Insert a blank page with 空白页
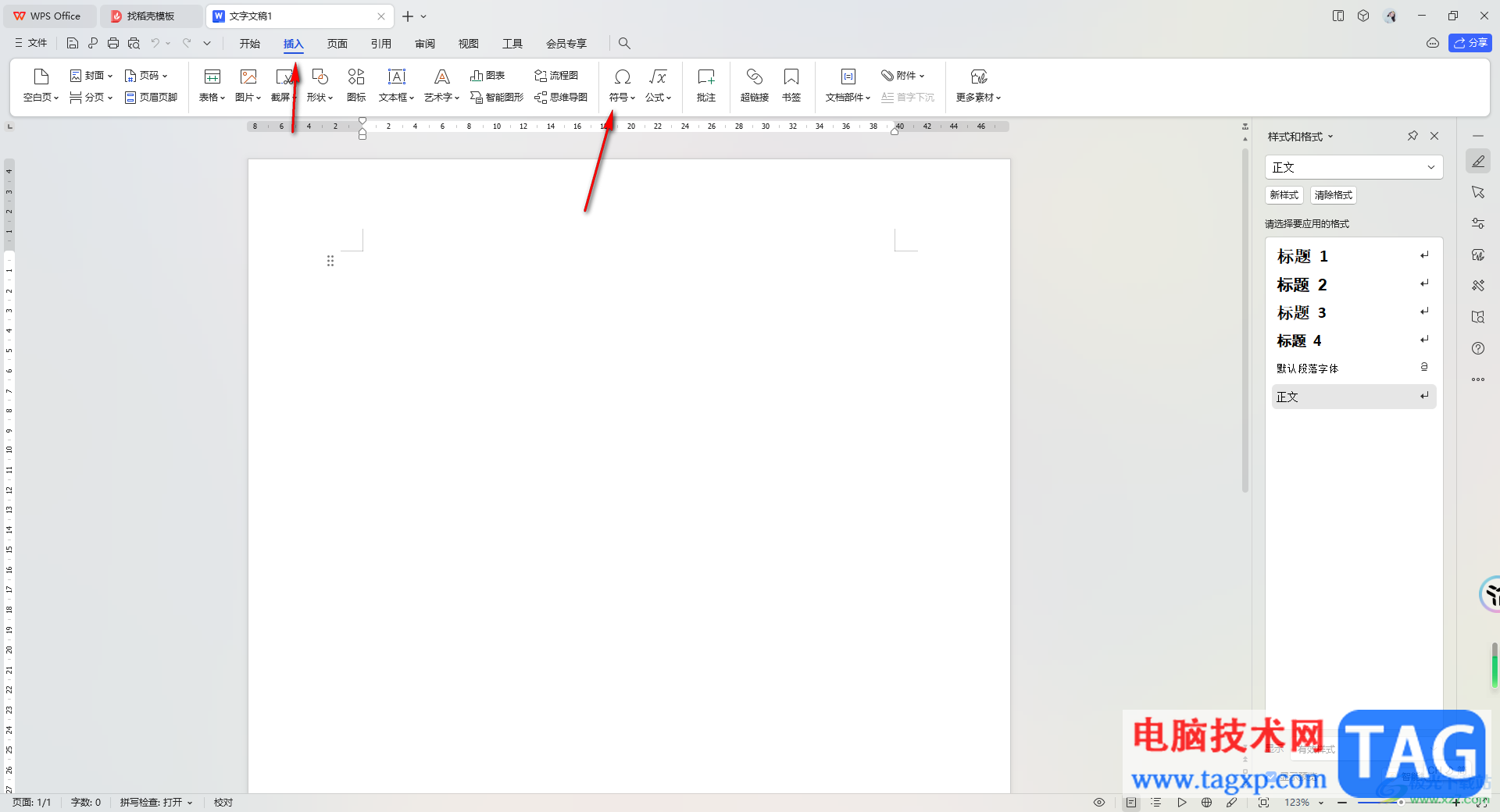 tap(41, 85)
